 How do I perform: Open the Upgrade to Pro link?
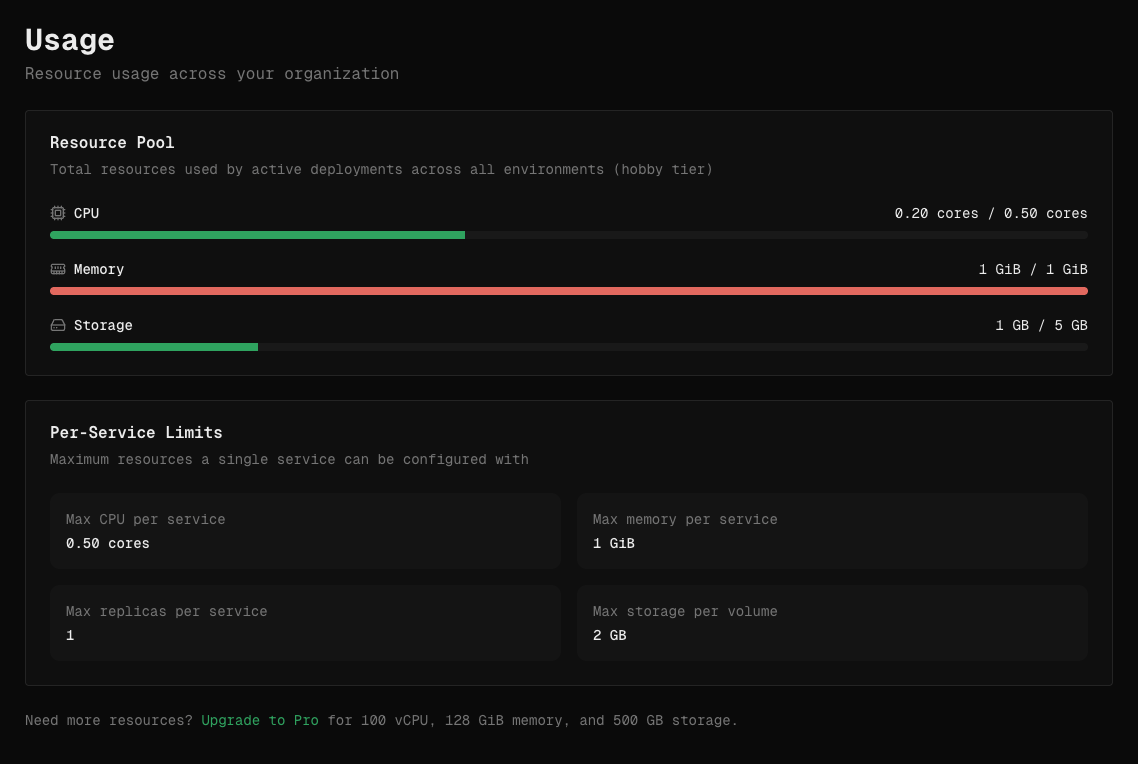tap(260, 720)
